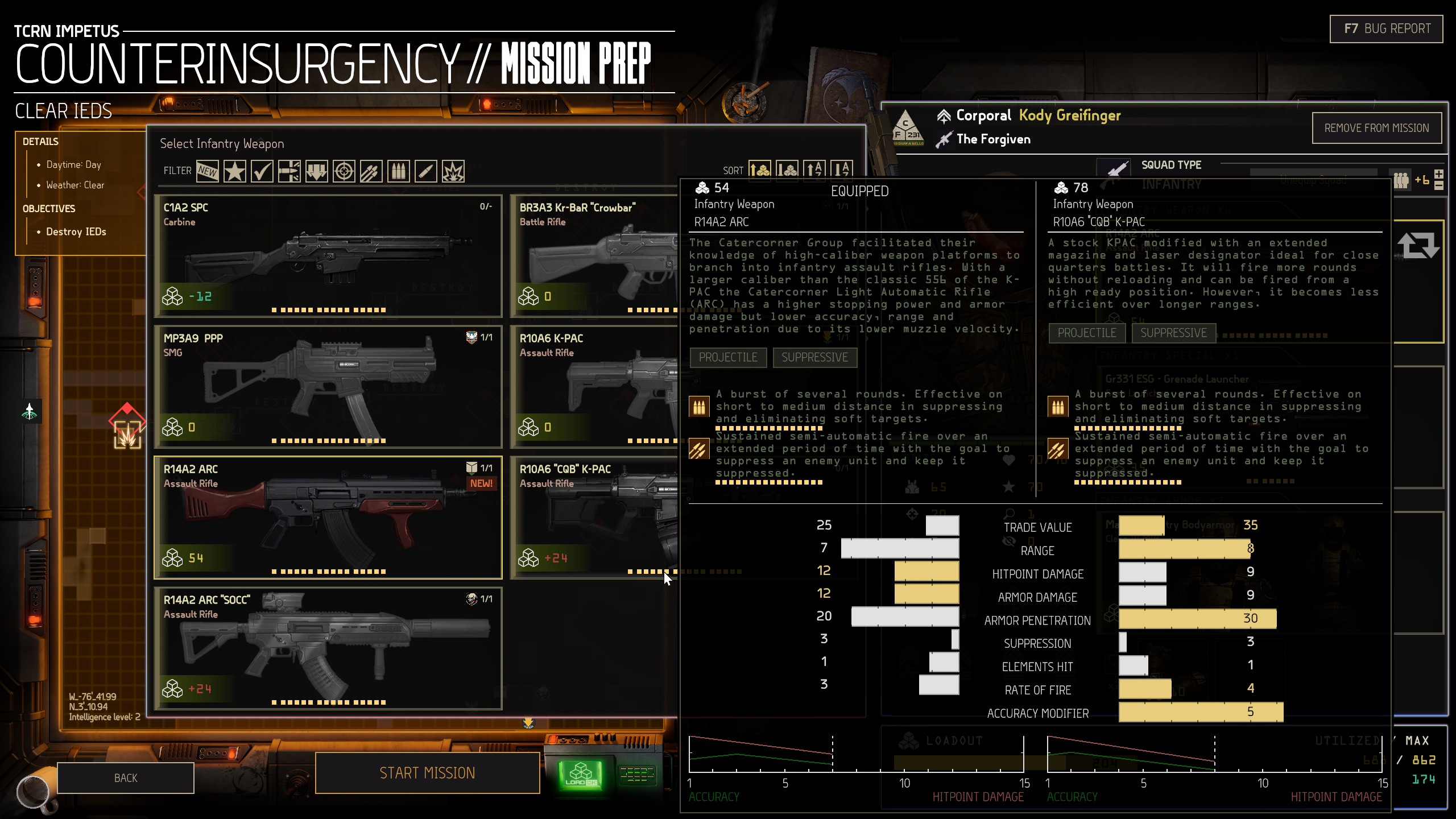Filter by single bullet icon
Viewport: 1456px width, 819px height.
426,171
